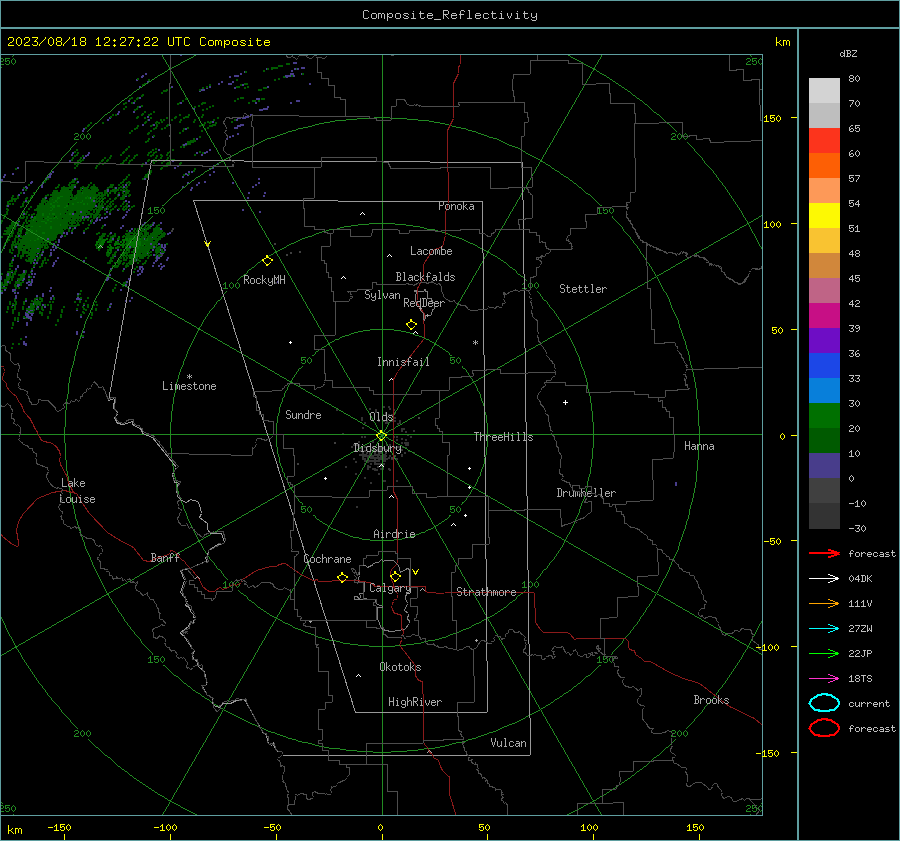Select the 51 dBZ yellow color swatch

[824, 216]
